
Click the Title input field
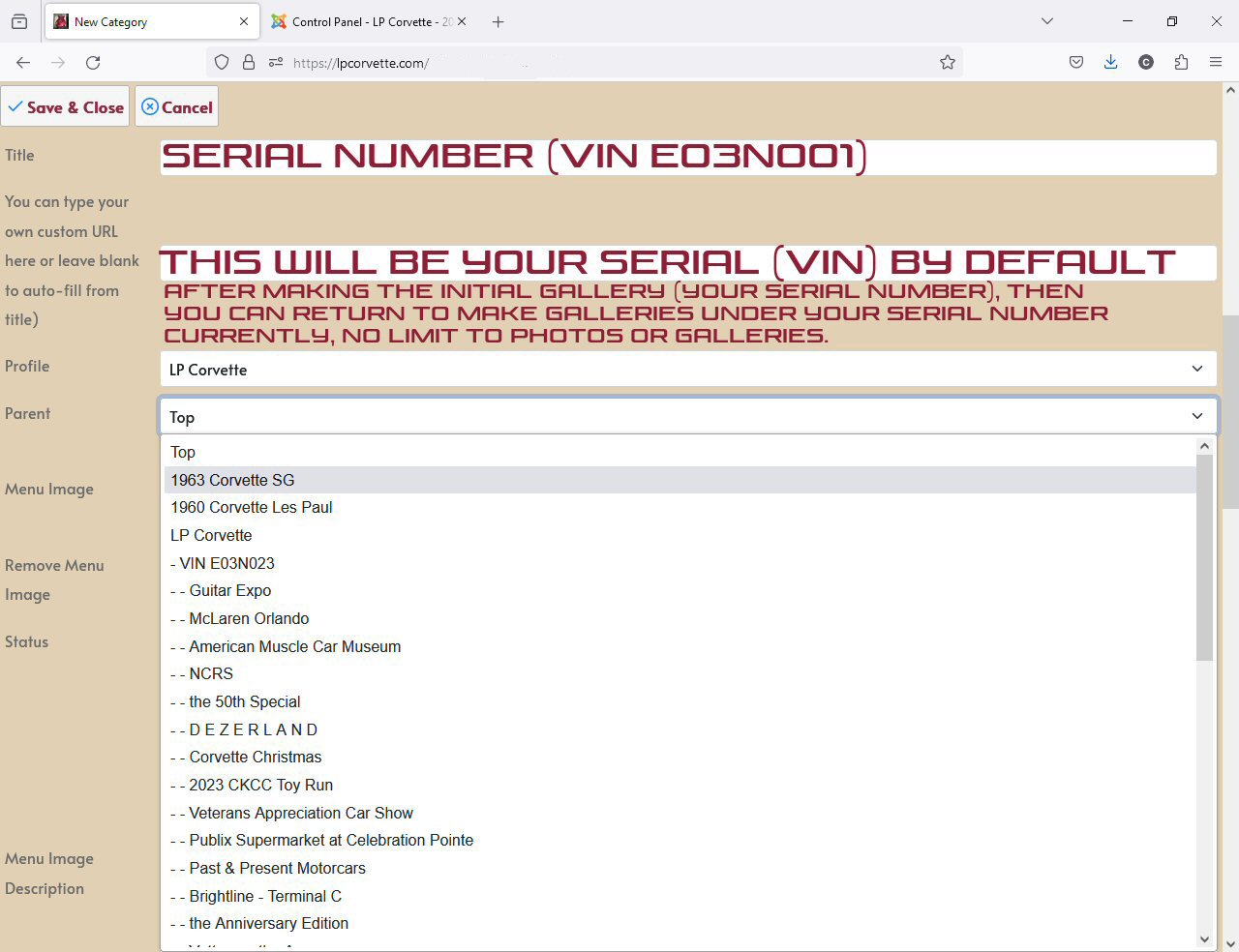pyautogui.click(x=688, y=157)
